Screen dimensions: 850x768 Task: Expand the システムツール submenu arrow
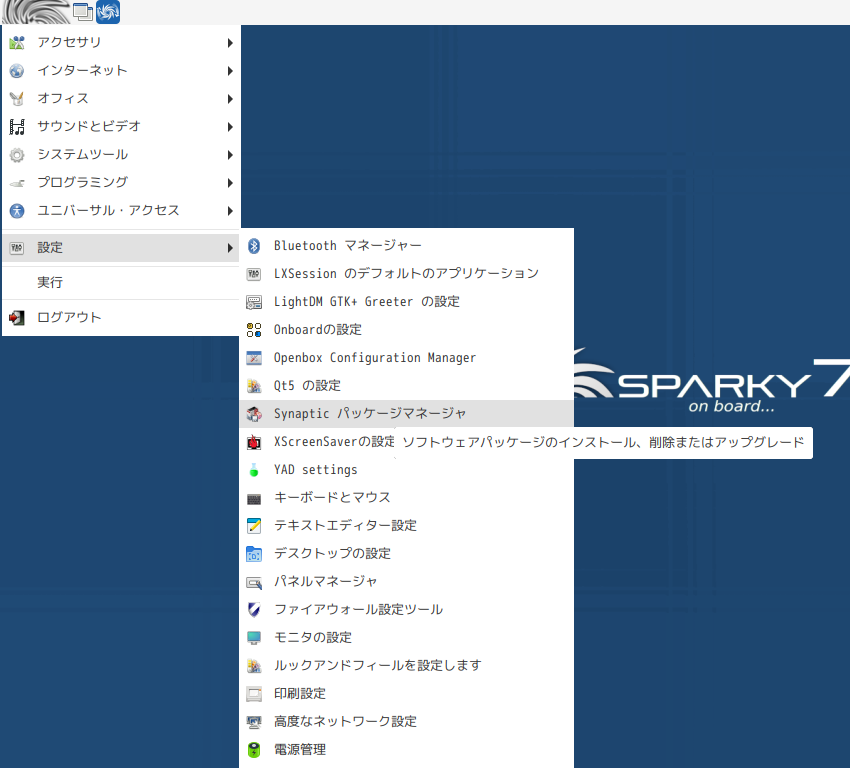point(230,155)
